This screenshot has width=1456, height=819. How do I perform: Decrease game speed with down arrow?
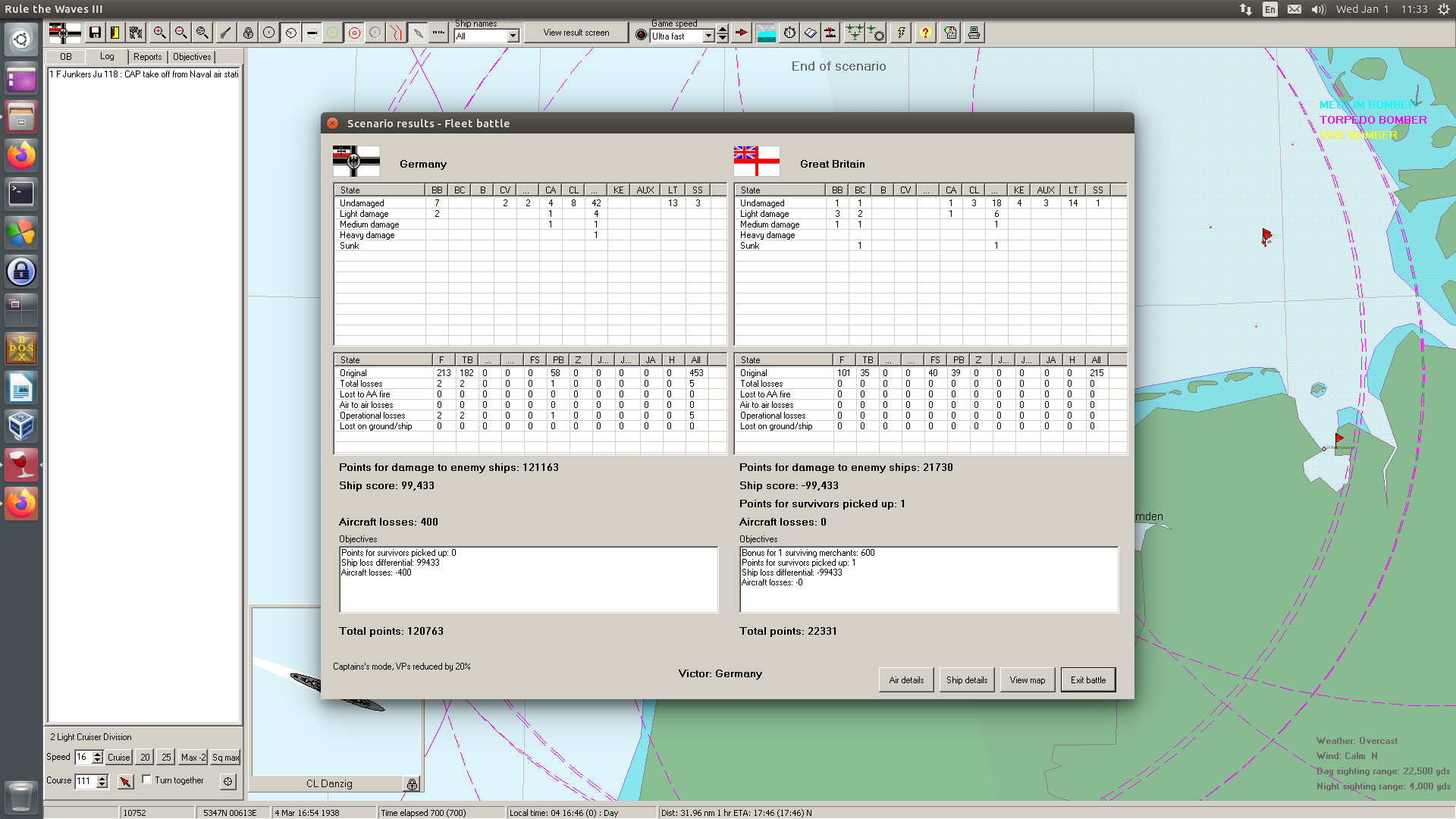pyautogui.click(x=723, y=38)
